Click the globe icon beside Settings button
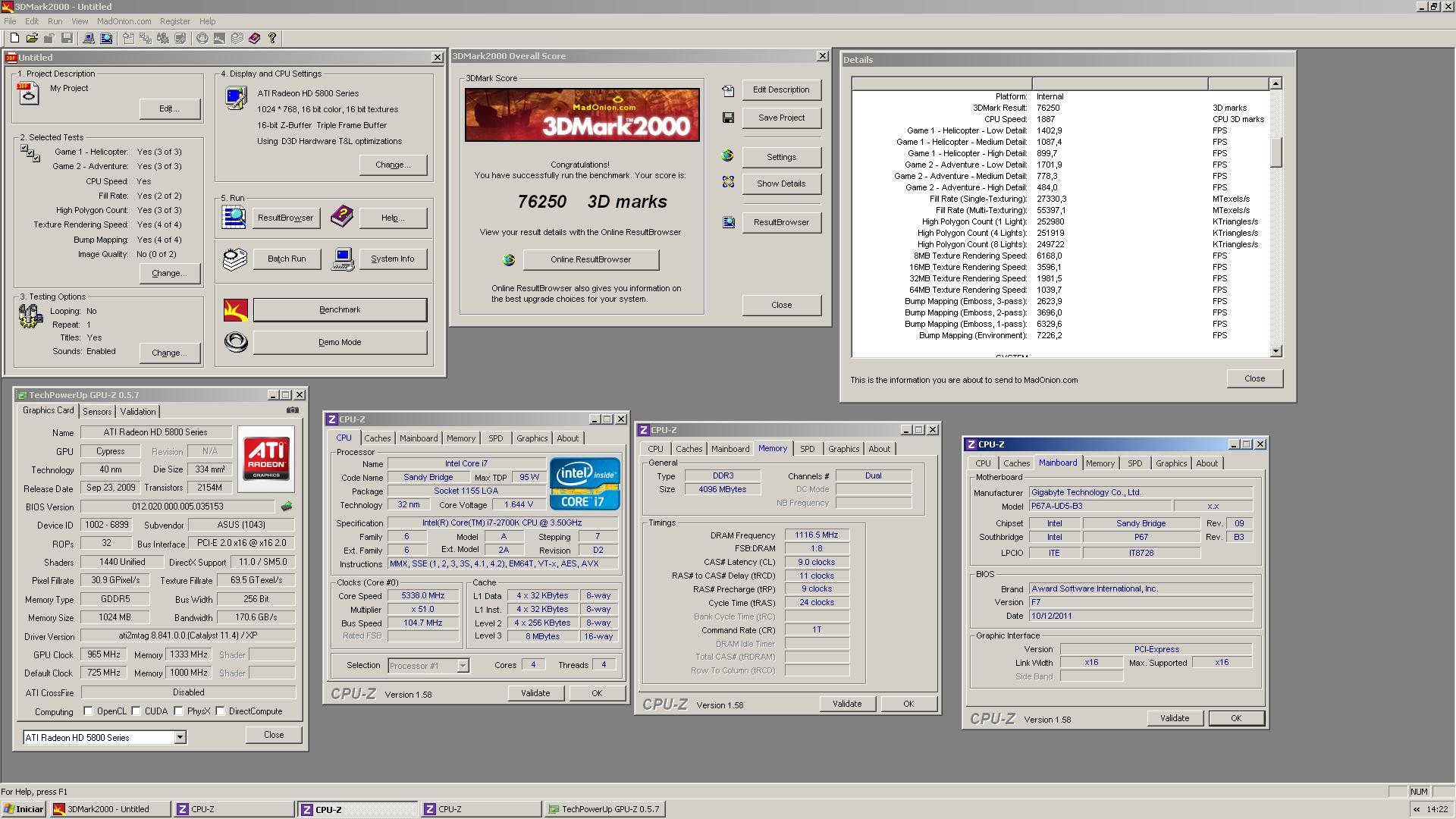The image size is (1456, 819). (x=728, y=156)
